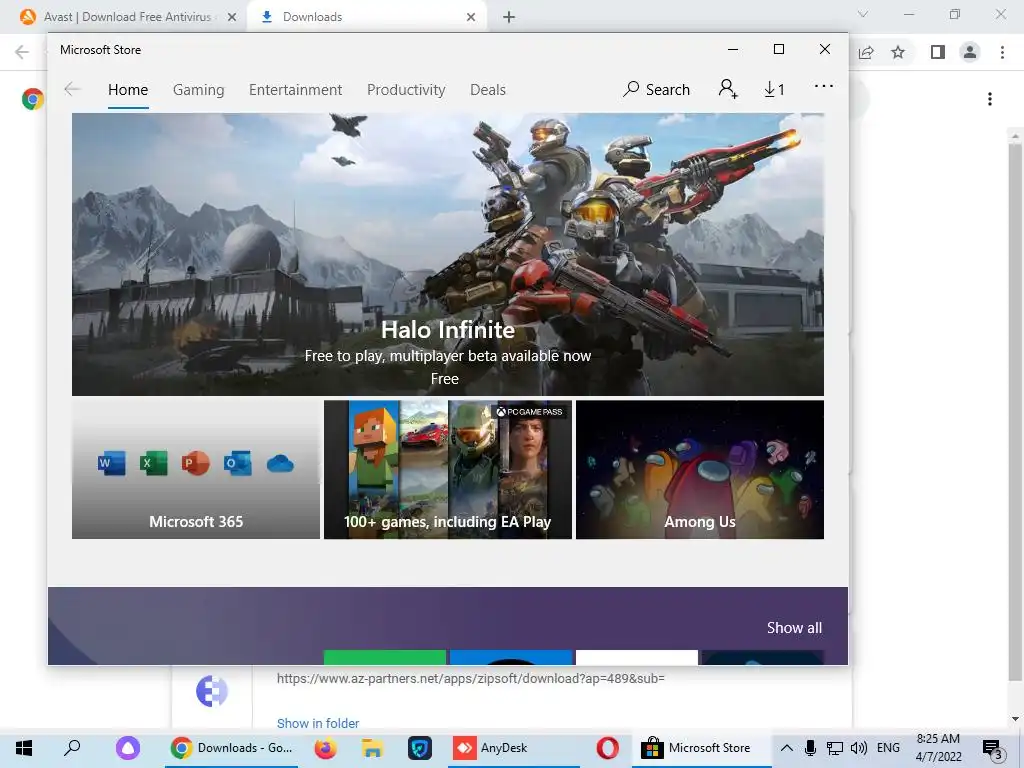Click ENG language indicator
Viewport: 1024px width, 768px height.
(888, 748)
